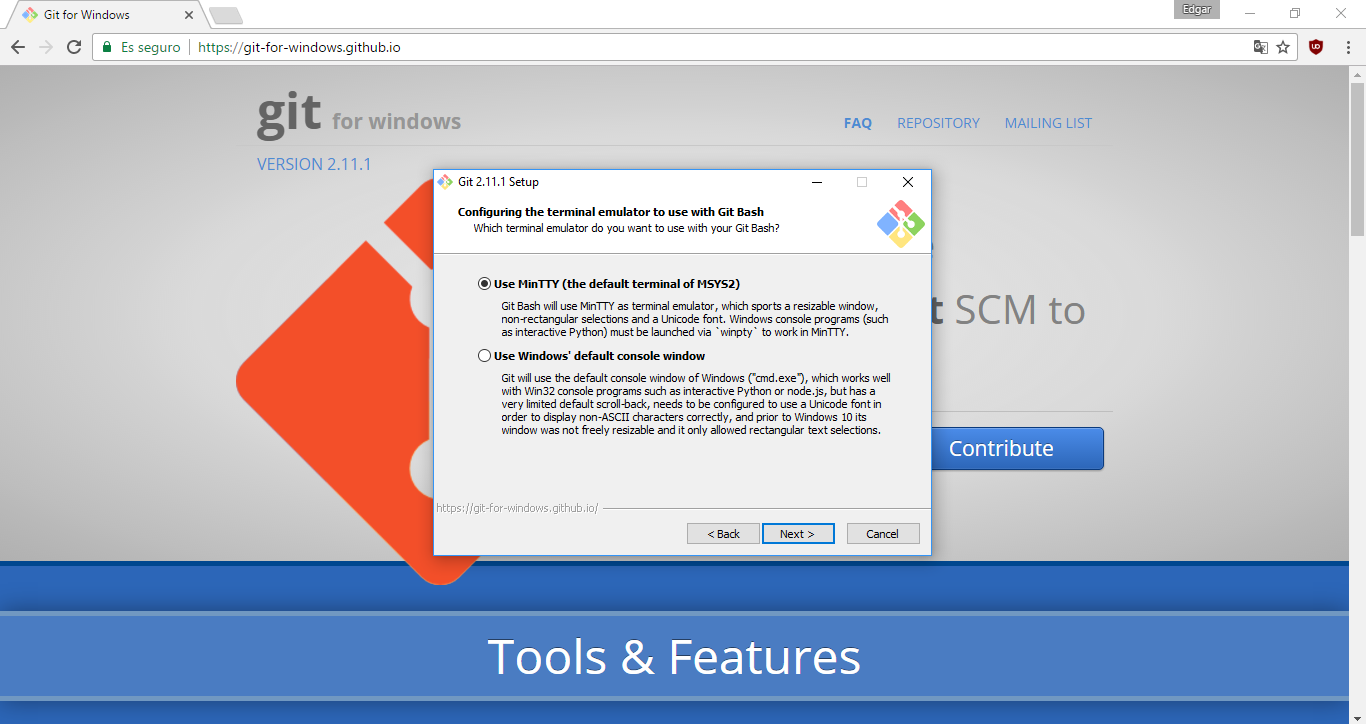Click the Git icon in setup title bar
The height and width of the screenshot is (724, 1366).
click(x=446, y=182)
